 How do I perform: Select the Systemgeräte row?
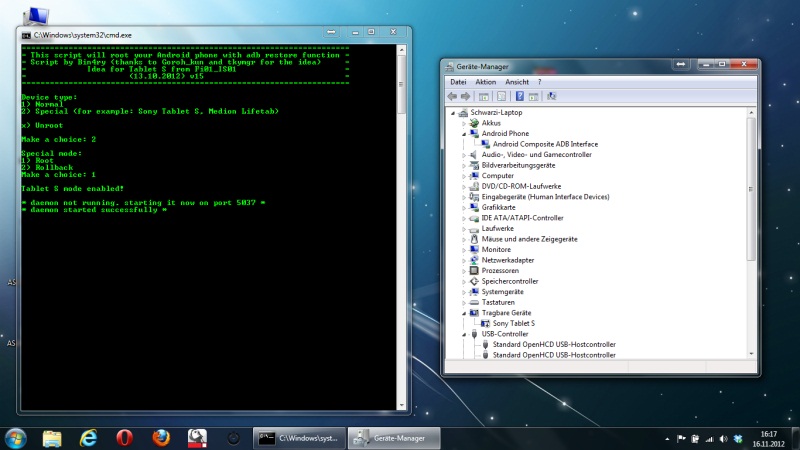click(x=502, y=292)
